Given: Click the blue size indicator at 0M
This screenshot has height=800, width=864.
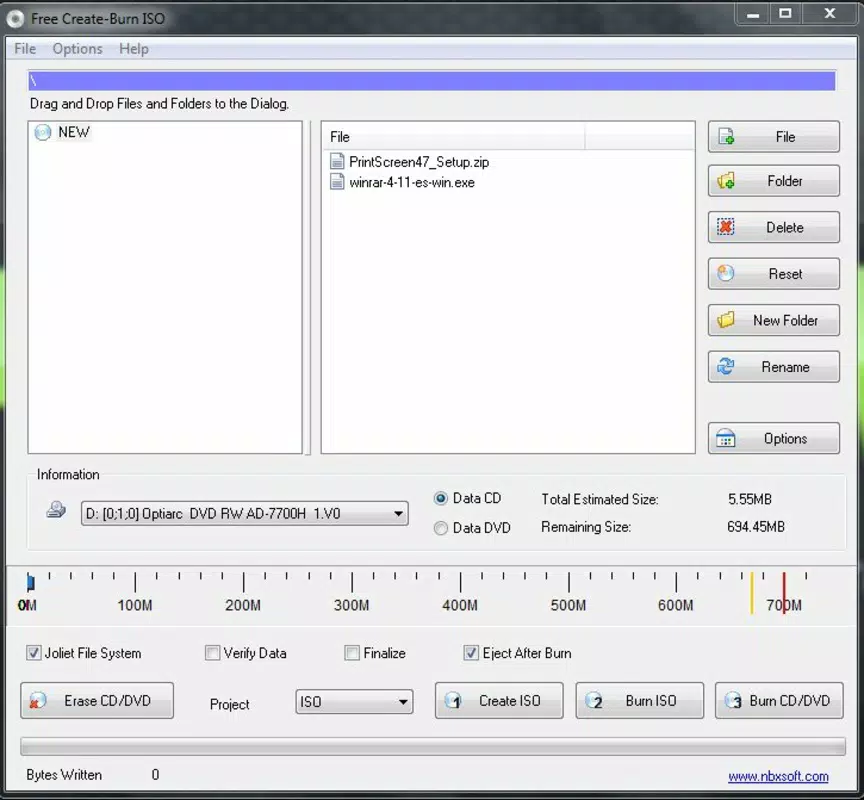Looking at the screenshot, I should (x=31, y=582).
